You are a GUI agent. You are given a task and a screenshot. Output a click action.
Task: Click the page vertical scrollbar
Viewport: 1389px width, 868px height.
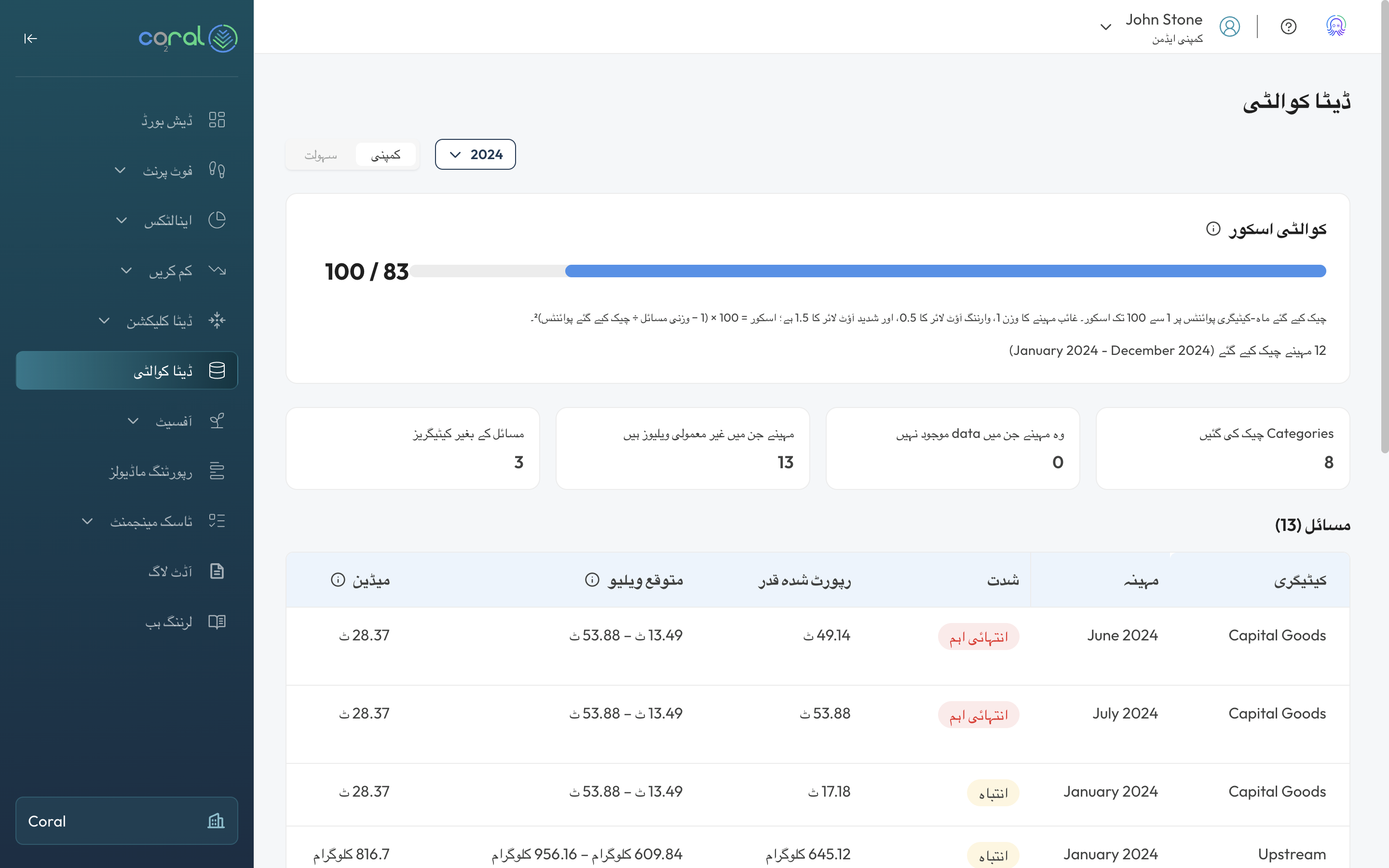coord(1384,227)
